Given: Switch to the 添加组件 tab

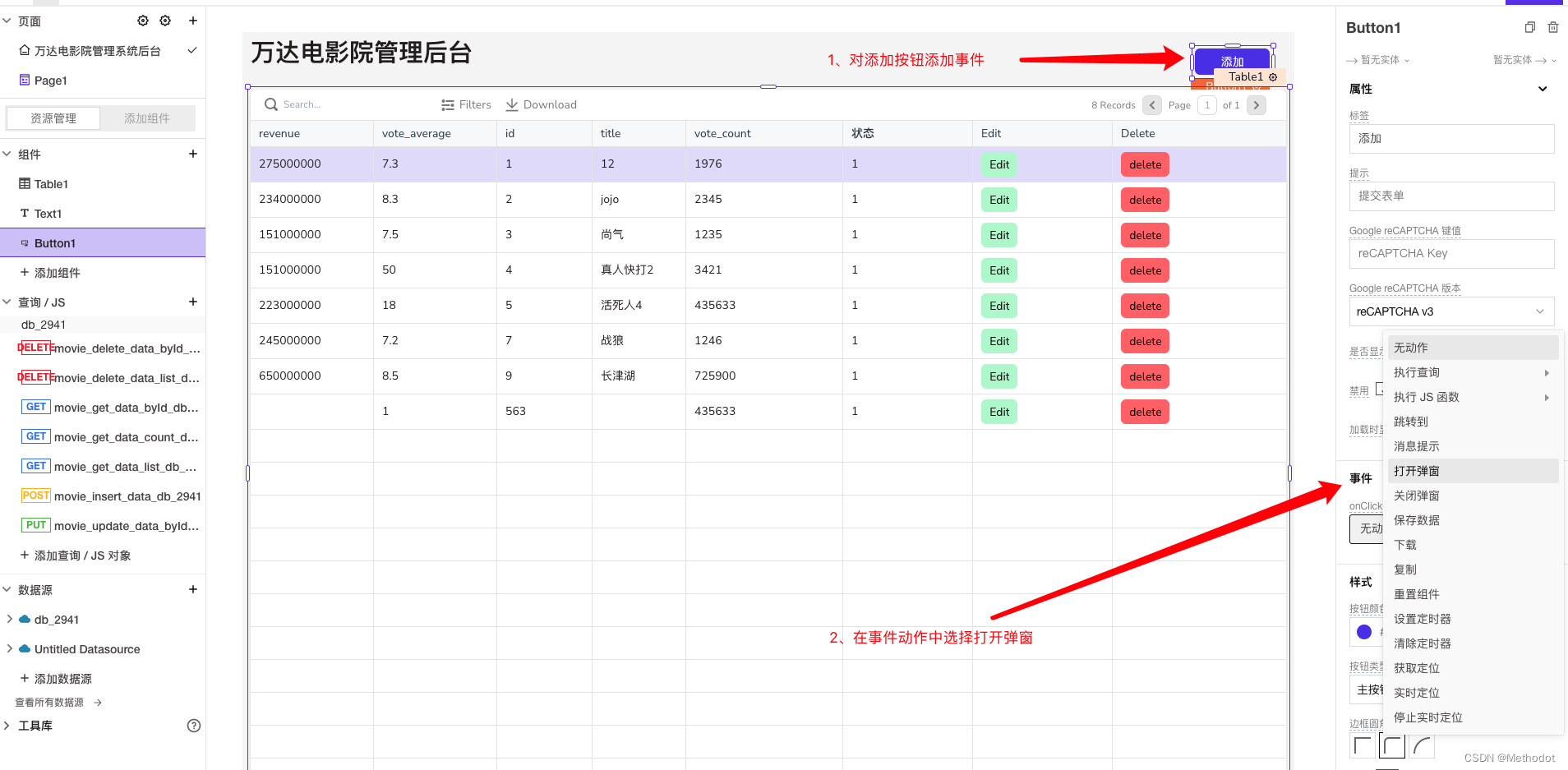Looking at the screenshot, I should tap(147, 118).
